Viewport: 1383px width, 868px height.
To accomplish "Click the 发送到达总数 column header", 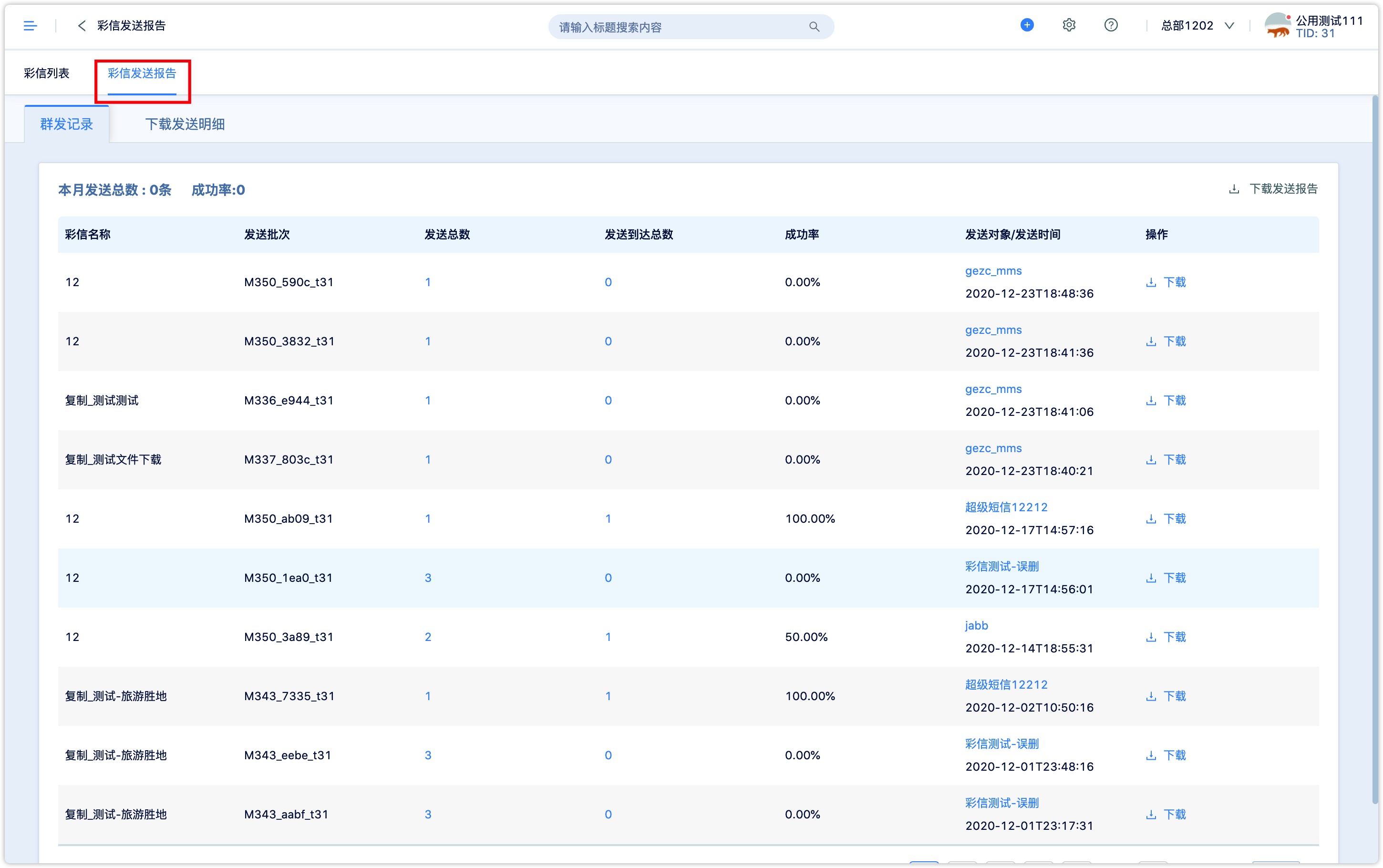I will coord(639,234).
